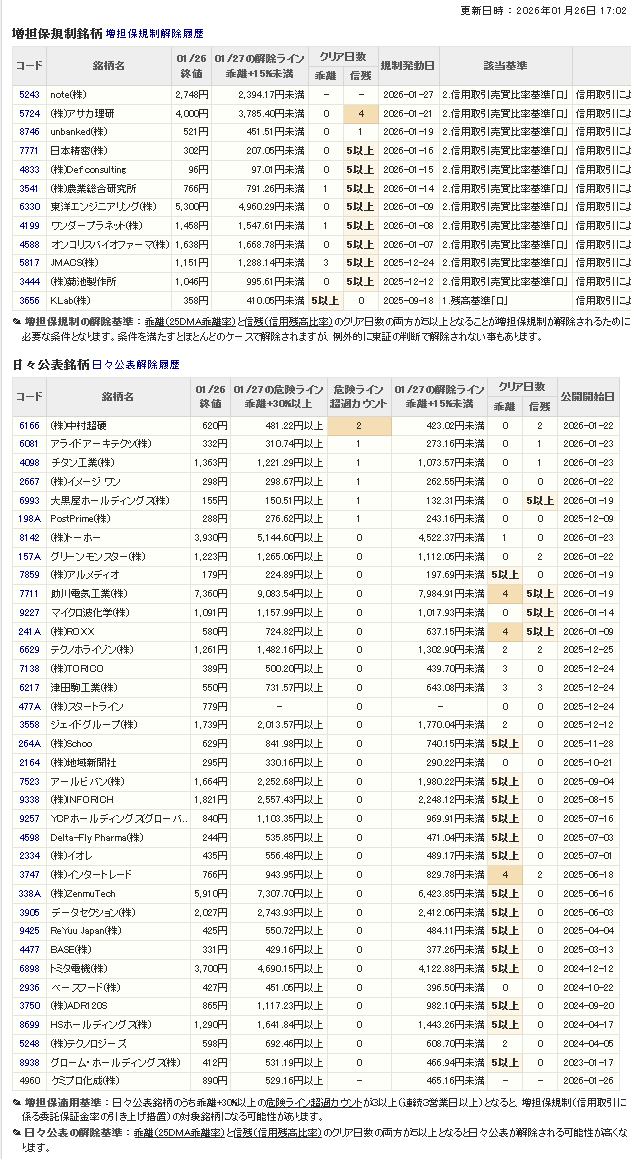Open code 4598 Delta-Fly Pharma
The width and height of the screenshot is (642, 1159).
[x=29, y=837]
